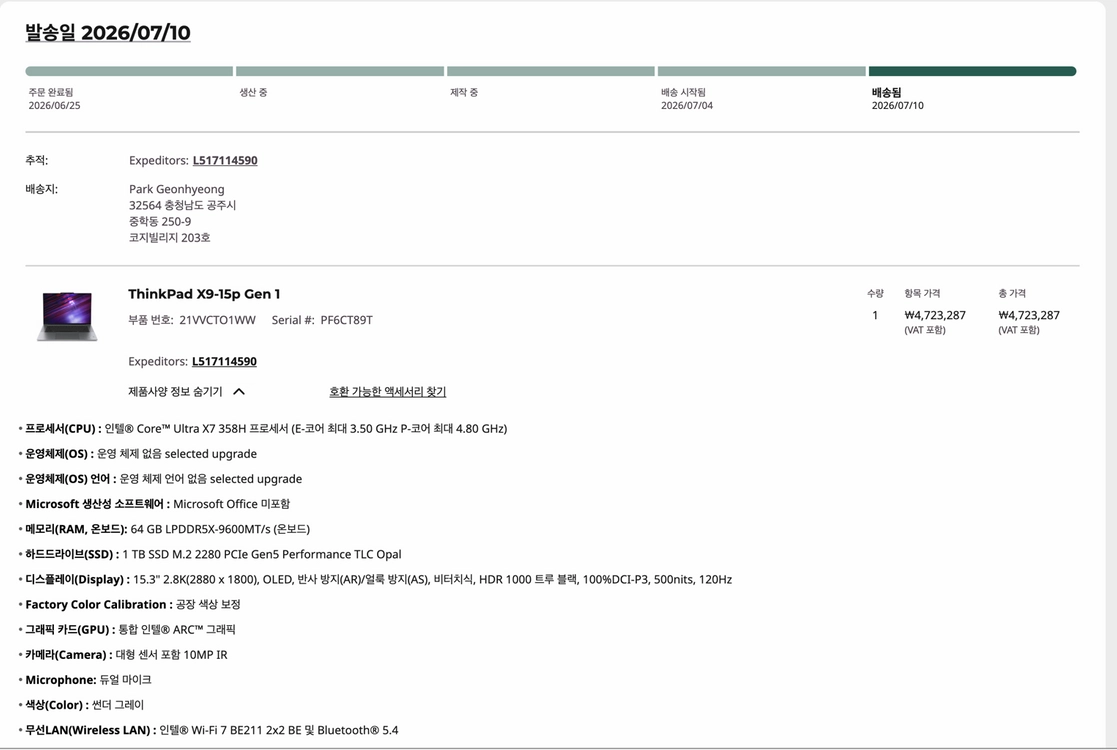The image size is (1117, 750).
Task: Click the 발송일 2026/07/10 heading
Action: pos(108,33)
